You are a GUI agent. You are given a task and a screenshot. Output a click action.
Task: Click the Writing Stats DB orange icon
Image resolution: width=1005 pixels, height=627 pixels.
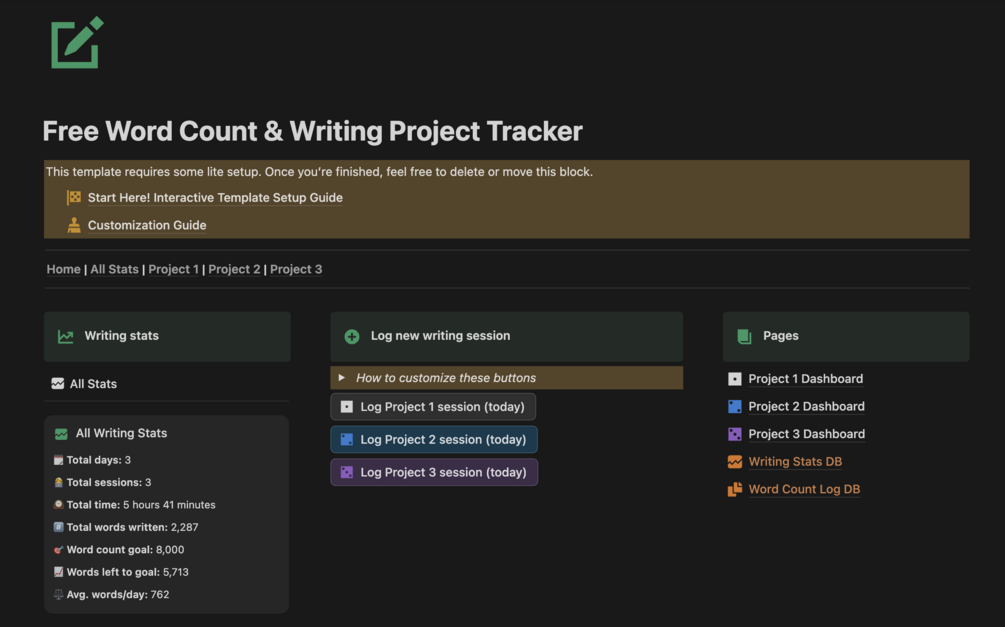click(x=735, y=462)
